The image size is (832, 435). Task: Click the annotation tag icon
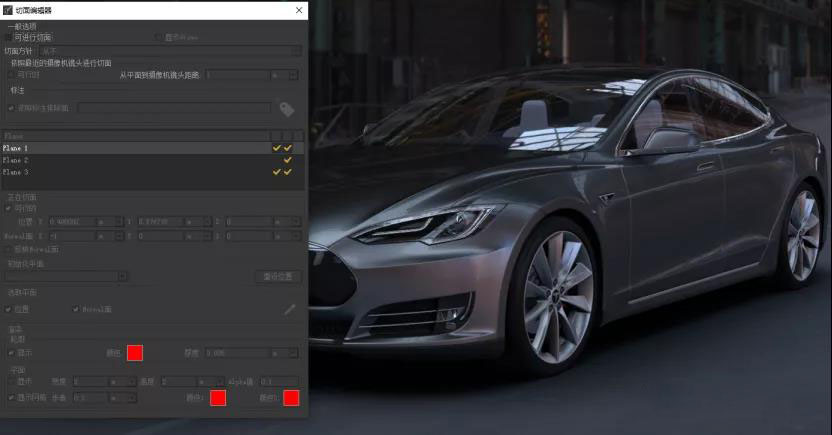[x=286, y=109]
